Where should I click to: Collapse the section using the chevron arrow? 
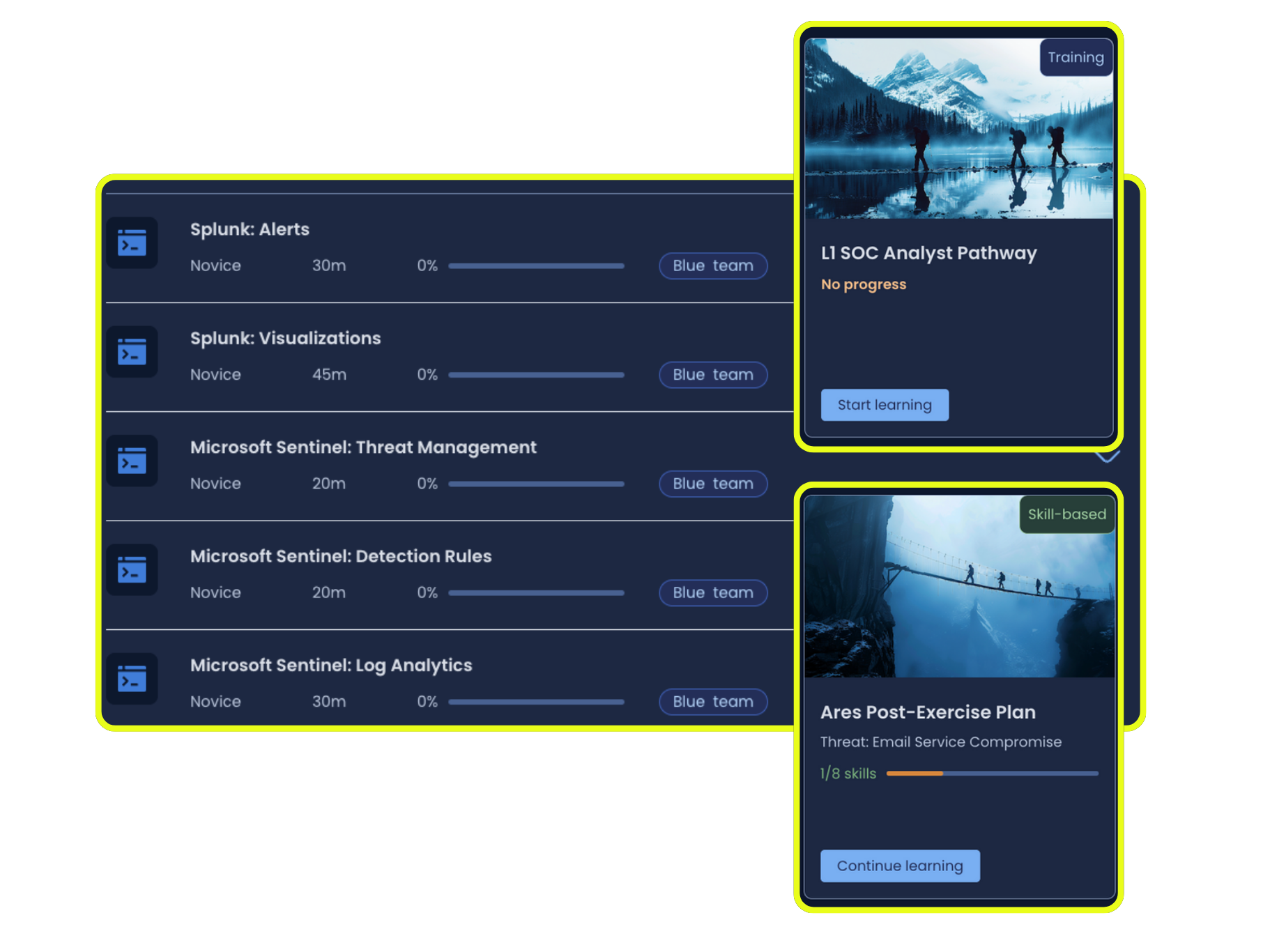[x=1106, y=456]
